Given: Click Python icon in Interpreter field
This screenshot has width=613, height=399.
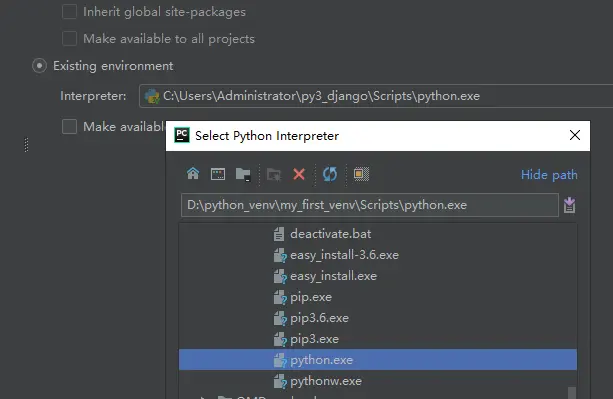Looking at the screenshot, I should (x=152, y=96).
